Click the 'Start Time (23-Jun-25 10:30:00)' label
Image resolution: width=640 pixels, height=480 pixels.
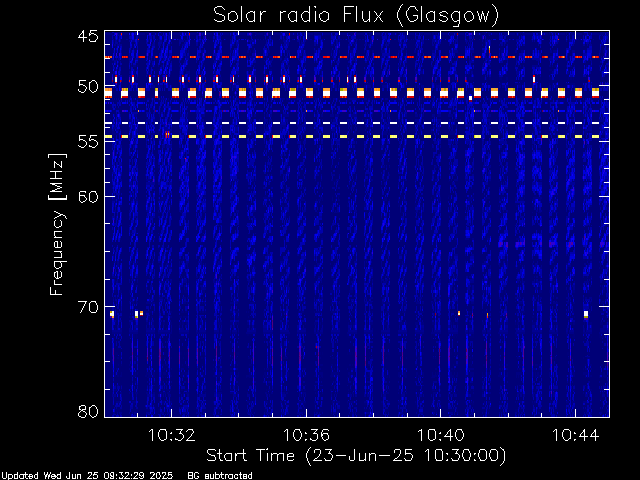click(356, 456)
